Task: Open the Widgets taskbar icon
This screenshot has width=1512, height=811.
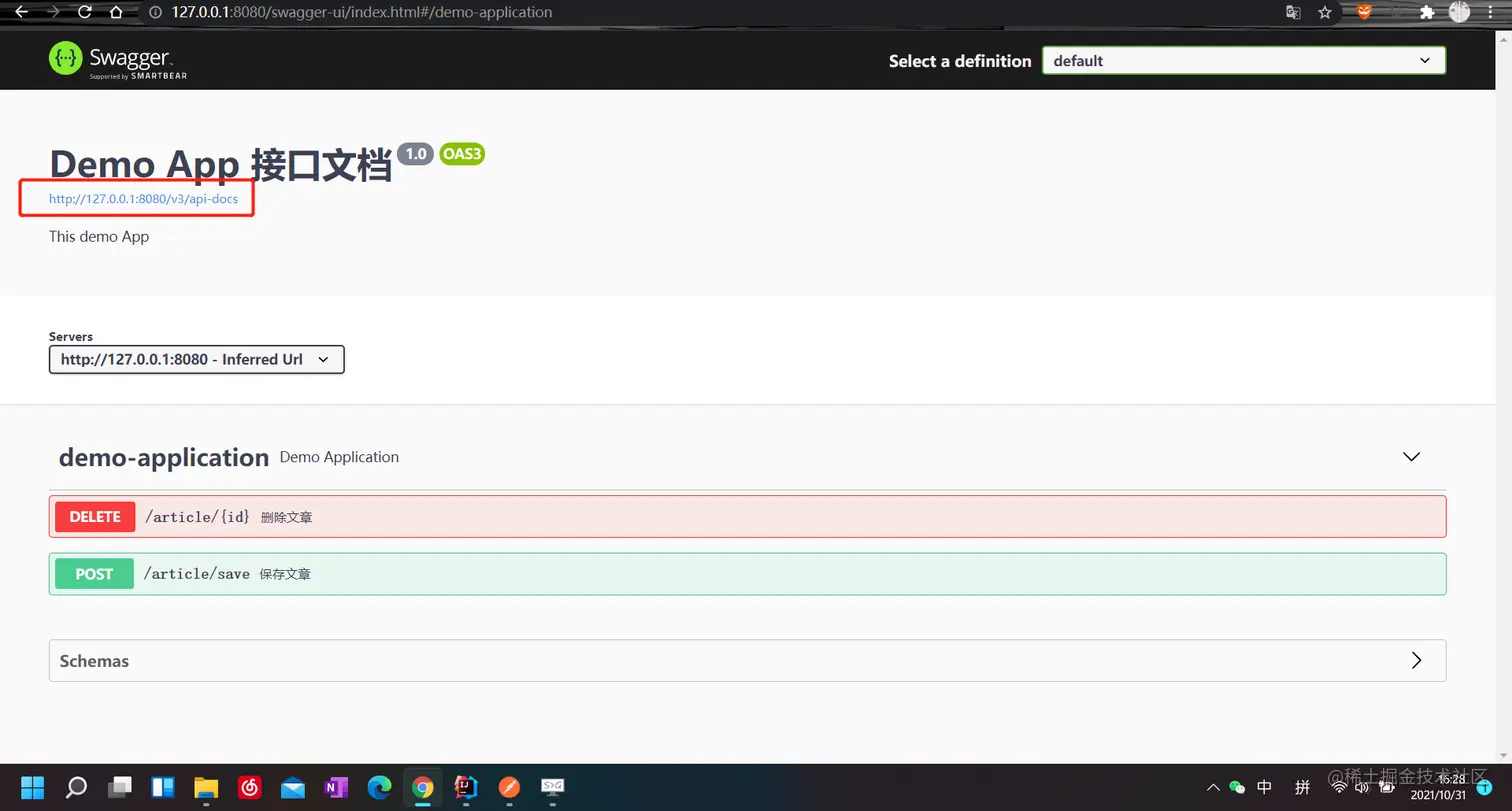Action: pyautogui.click(x=163, y=788)
